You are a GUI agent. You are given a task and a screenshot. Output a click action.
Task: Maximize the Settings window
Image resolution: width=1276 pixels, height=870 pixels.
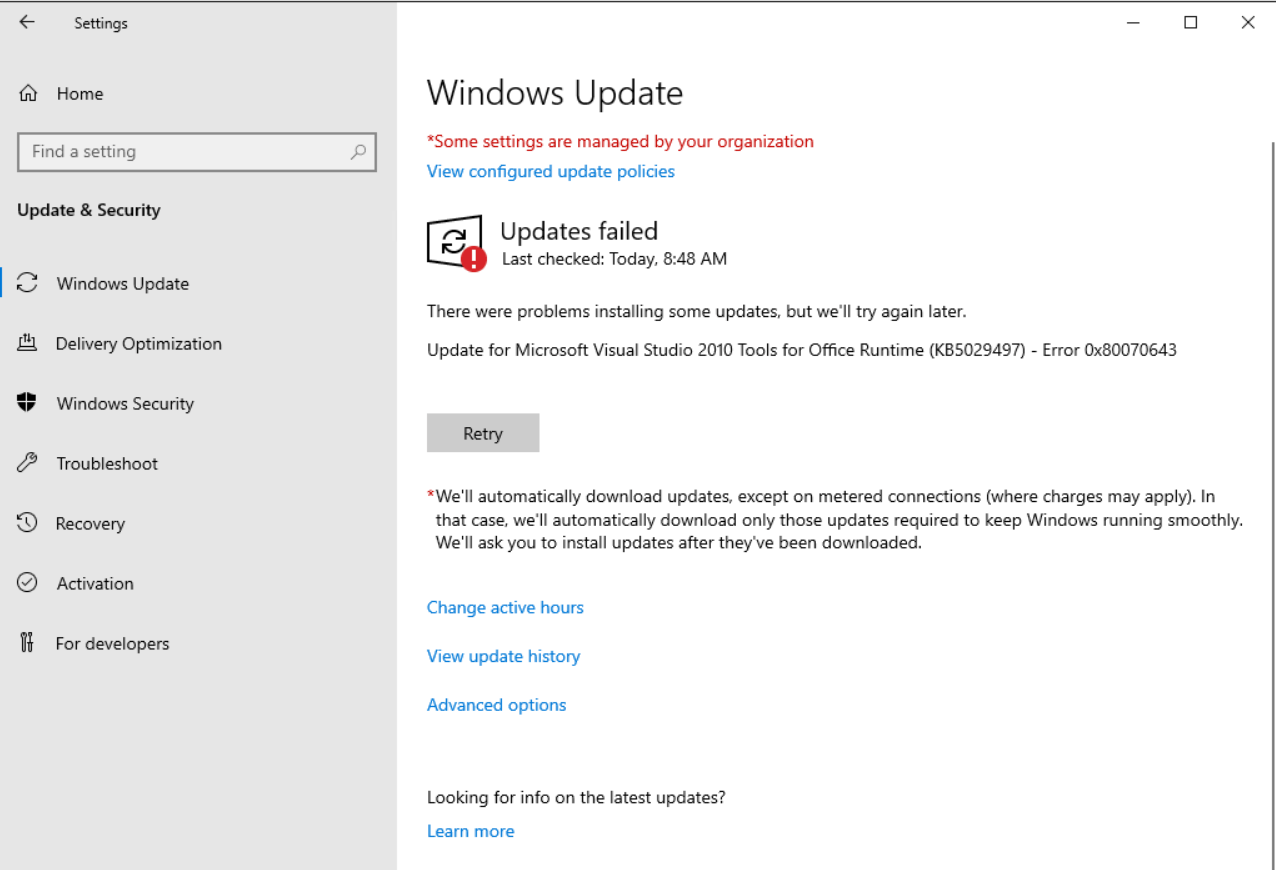tap(1190, 22)
